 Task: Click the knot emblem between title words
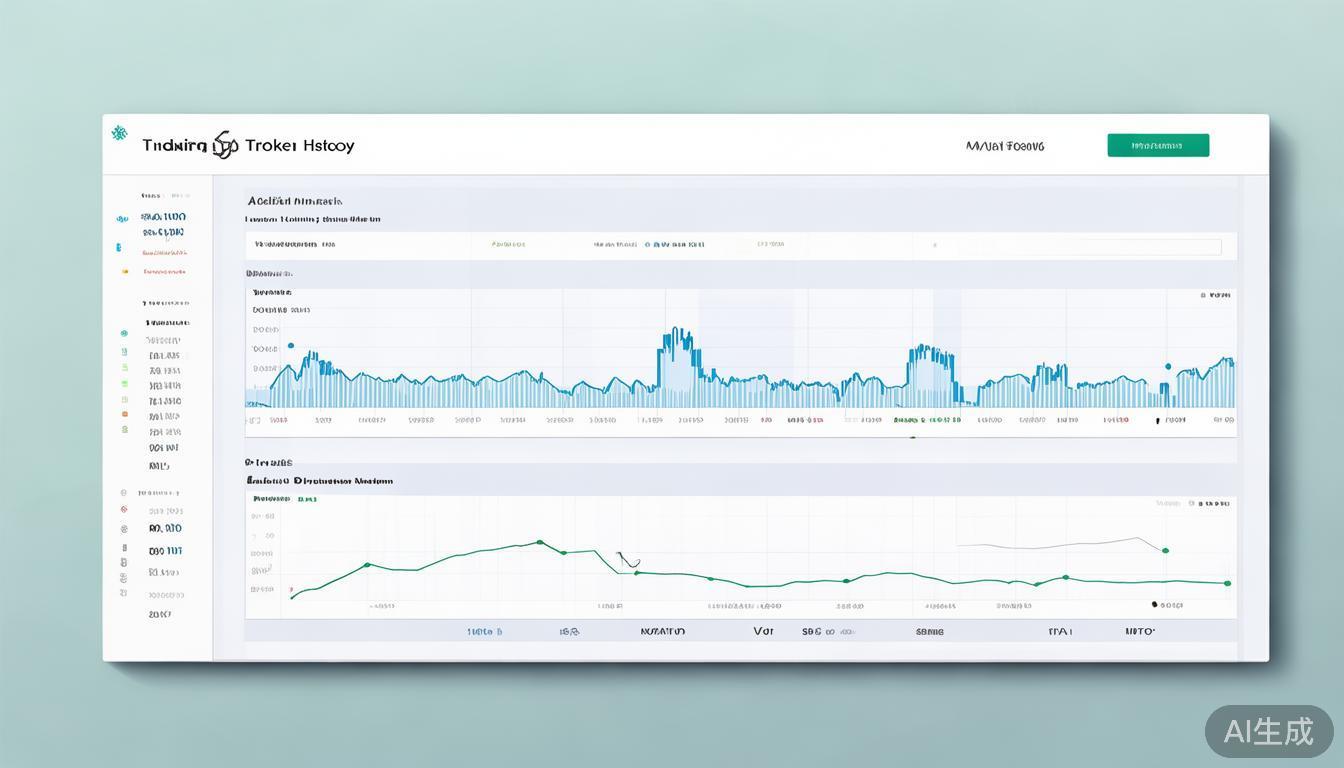226,146
